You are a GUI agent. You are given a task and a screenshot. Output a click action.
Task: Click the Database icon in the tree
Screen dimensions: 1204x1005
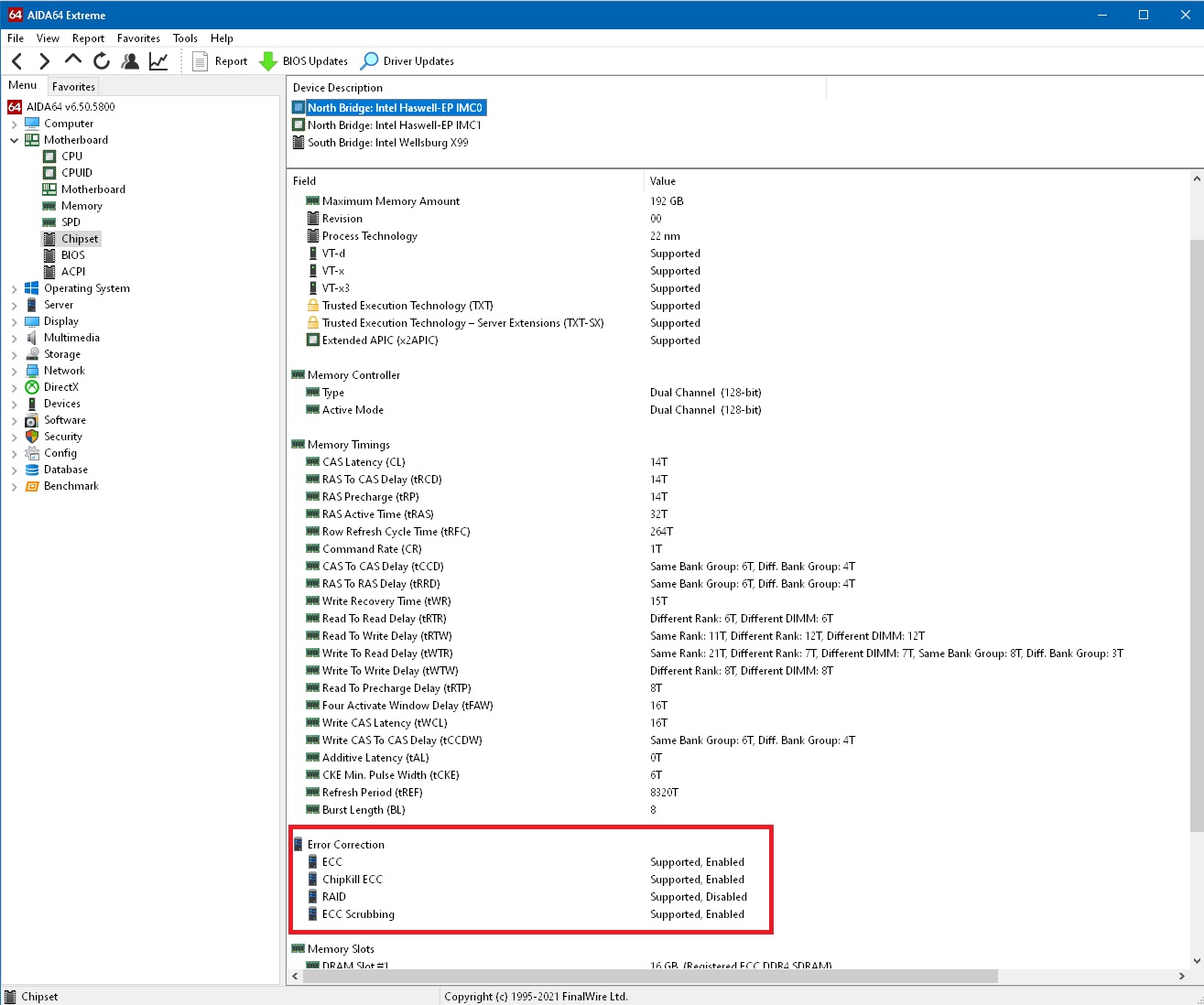[32, 470]
